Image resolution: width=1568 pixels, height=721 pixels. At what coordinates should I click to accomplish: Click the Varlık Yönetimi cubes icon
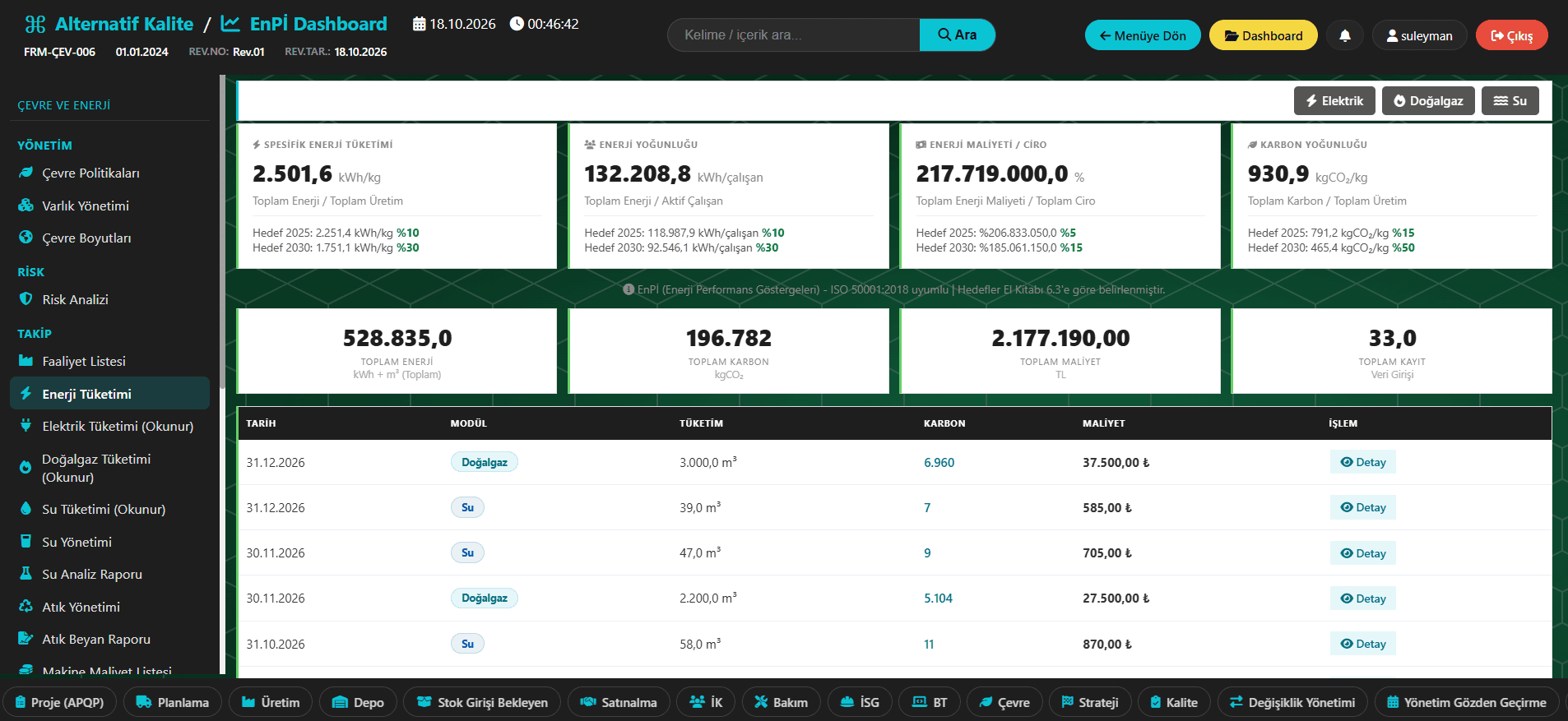[26, 206]
